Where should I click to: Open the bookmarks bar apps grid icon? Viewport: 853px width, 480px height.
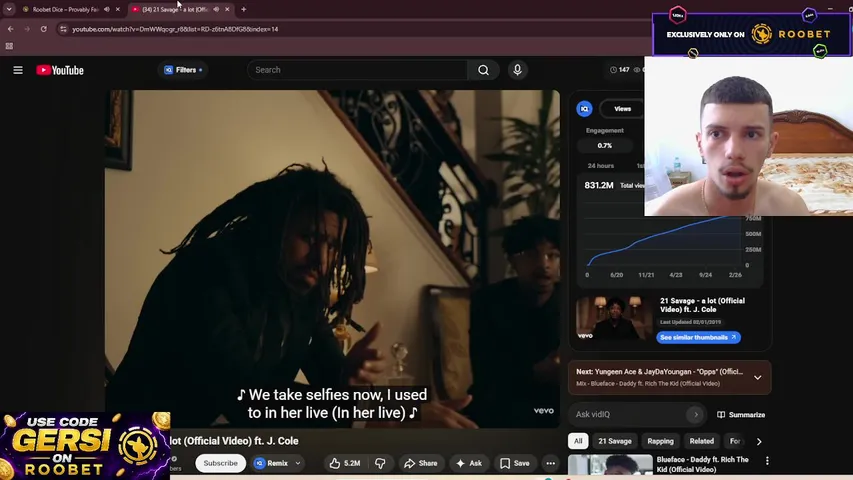point(9,46)
